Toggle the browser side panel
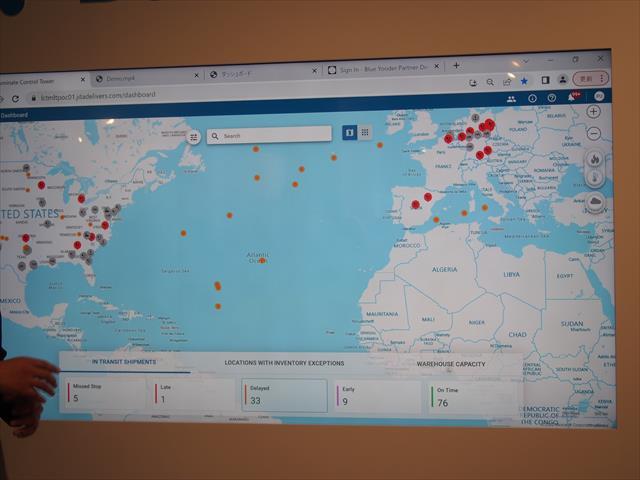Image resolution: width=640 pixels, height=480 pixels. (545, 80)
